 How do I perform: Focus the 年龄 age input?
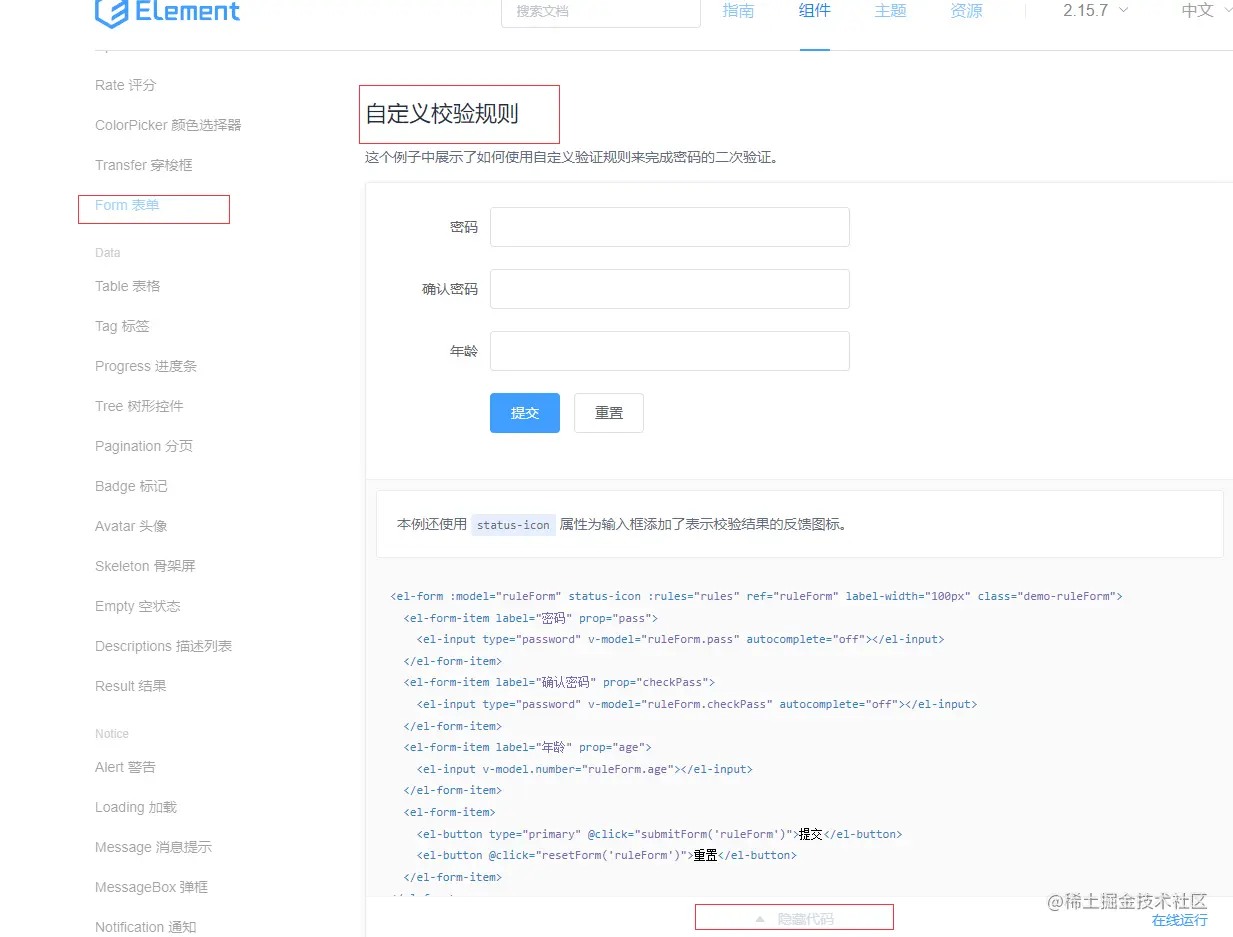coord(670,351)
